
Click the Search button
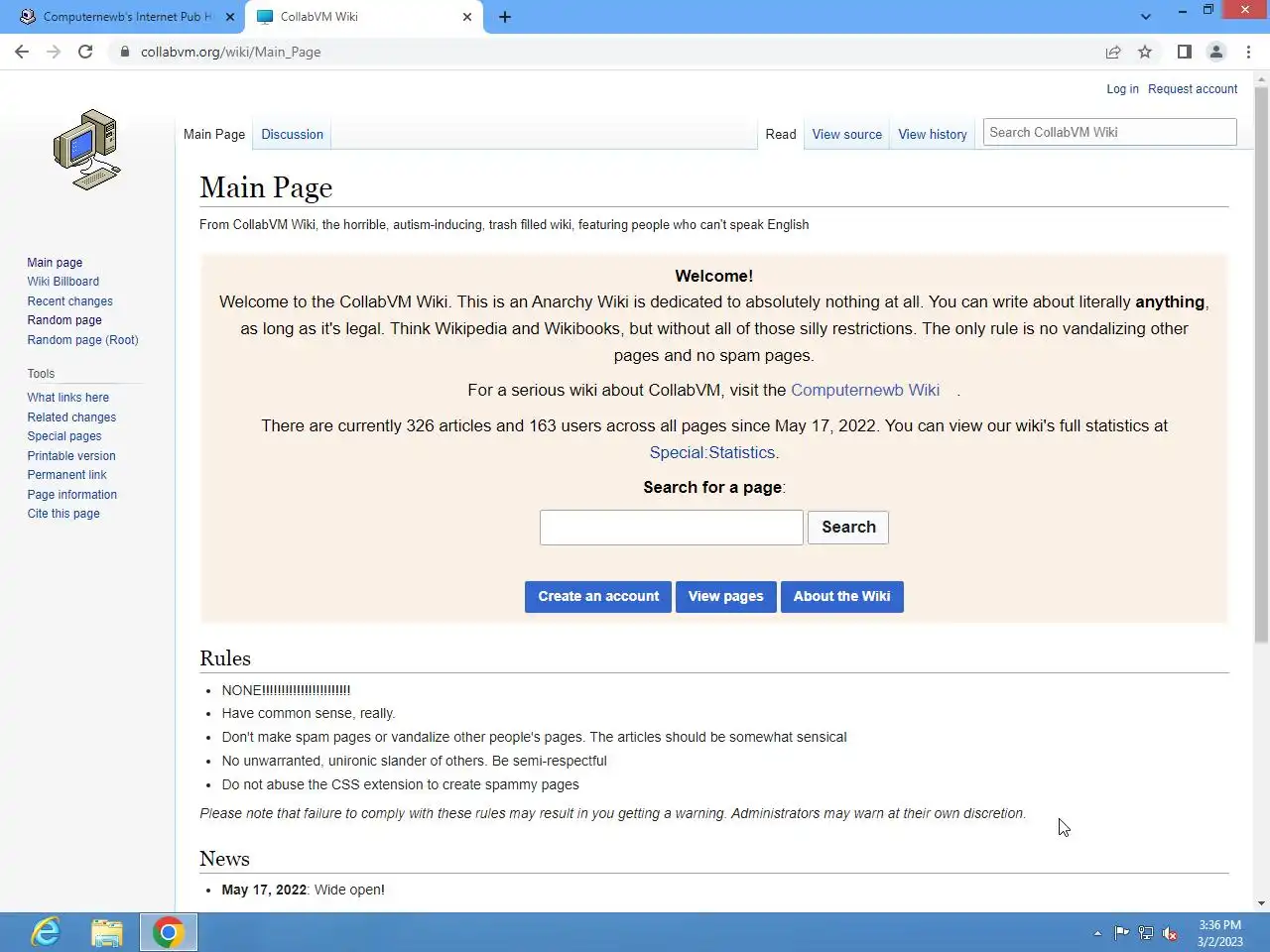[848, 528]
